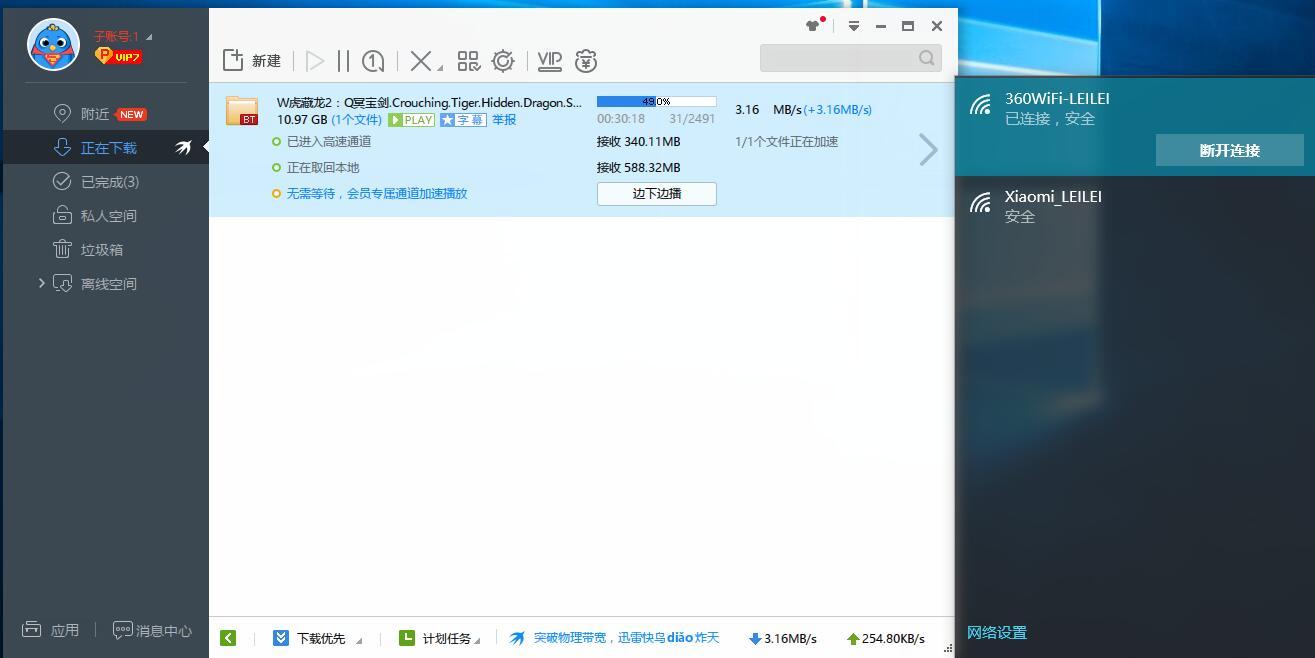Open 消息中心 message center
This screenshot has height=658, width=1315.
(x=151, y=630)
